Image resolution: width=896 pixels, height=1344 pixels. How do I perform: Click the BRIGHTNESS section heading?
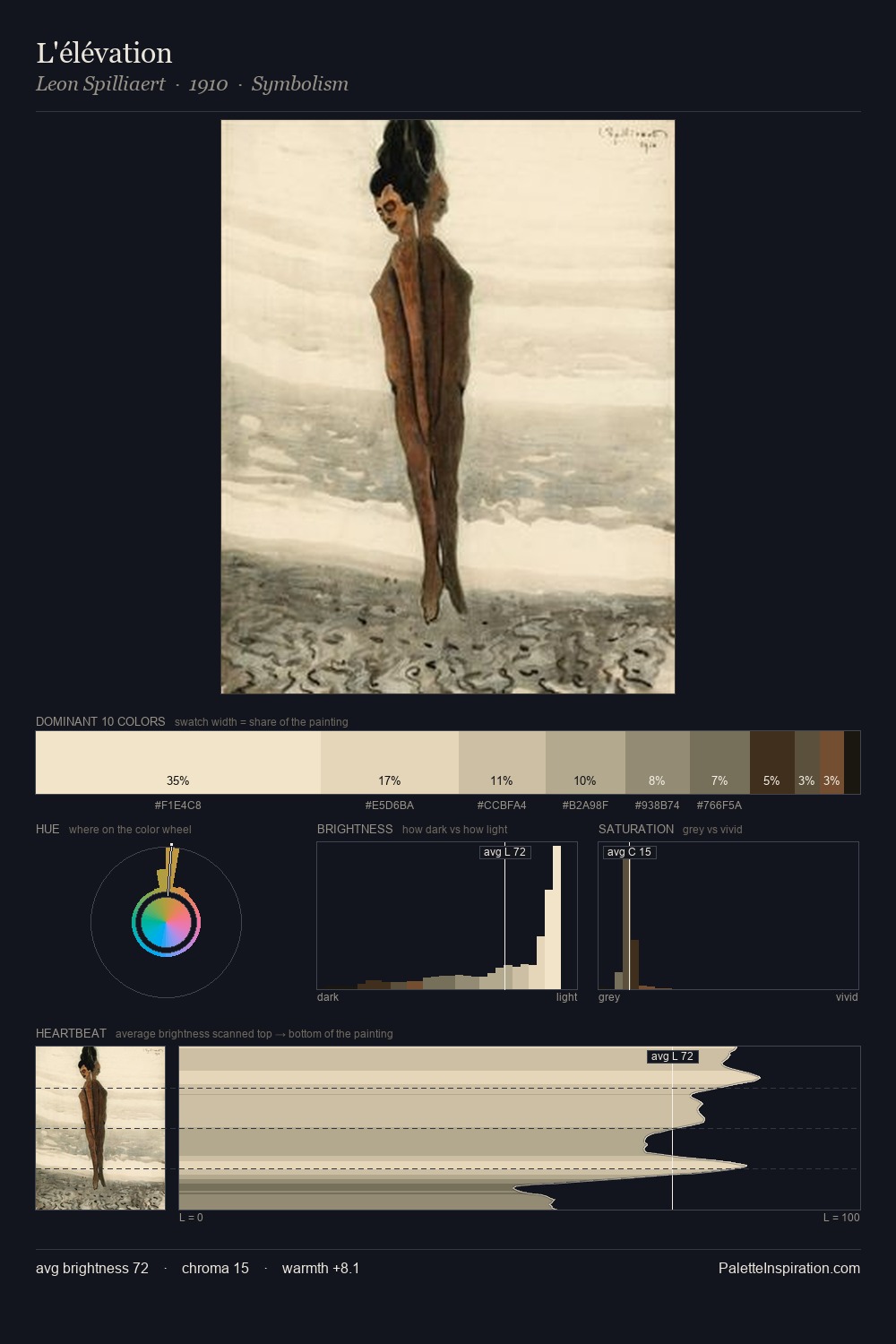coord(355,829)
